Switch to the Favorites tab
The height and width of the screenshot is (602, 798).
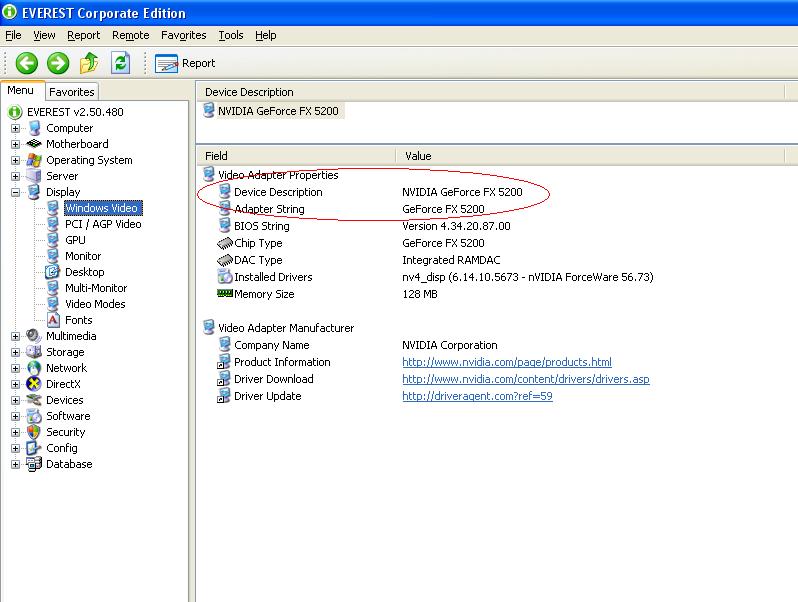click(72, 92)
